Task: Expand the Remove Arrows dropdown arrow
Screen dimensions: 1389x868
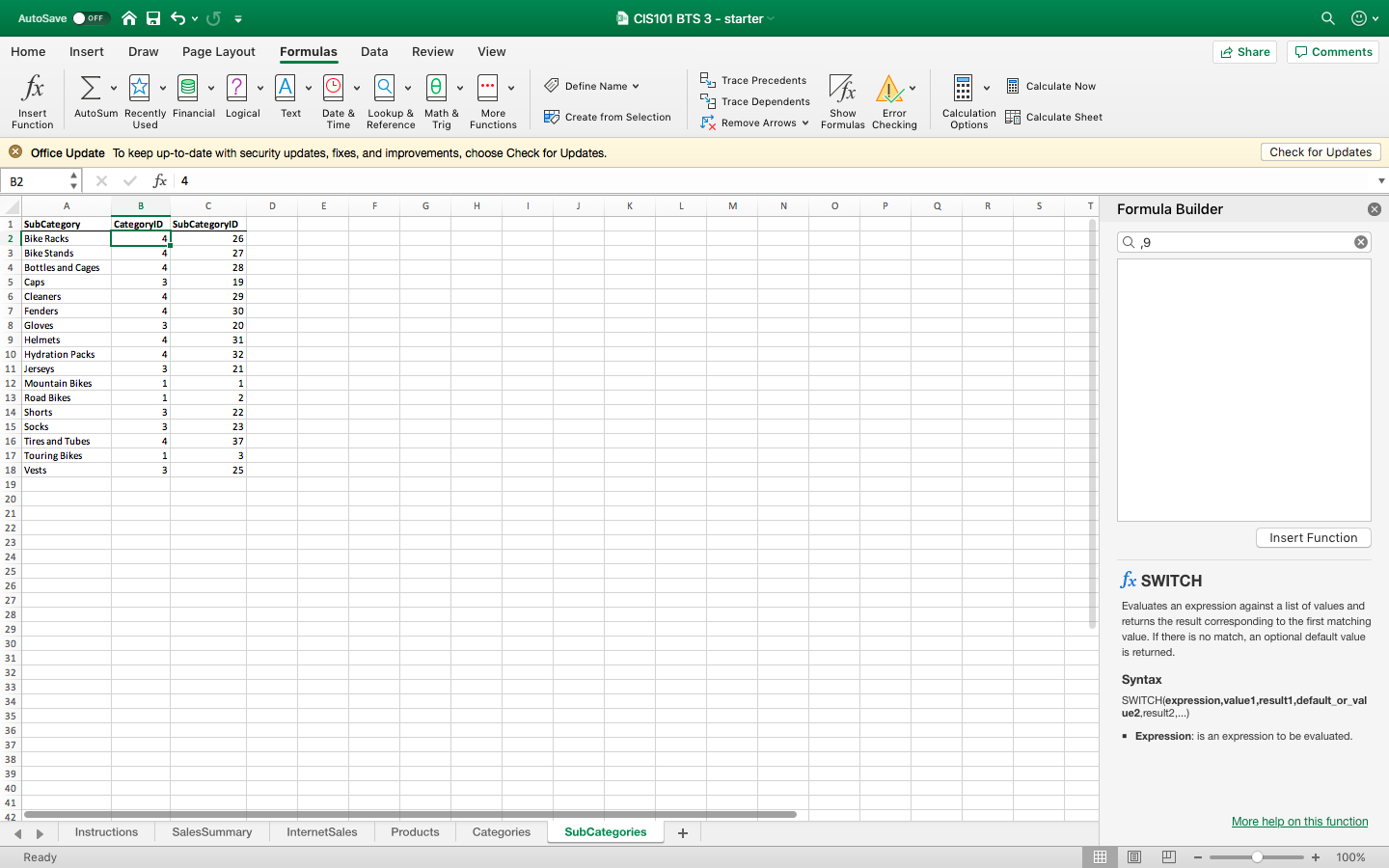Action: point(805,122)
